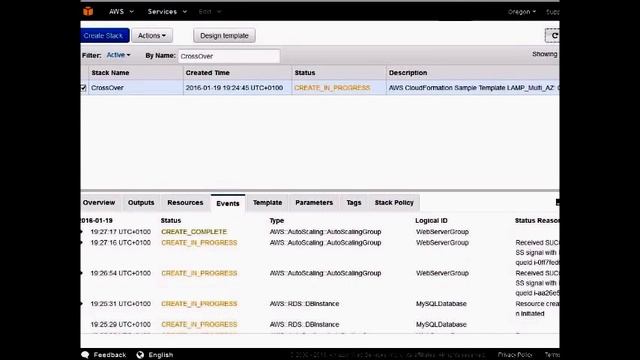Click the Create Stack button

(104, 36)
